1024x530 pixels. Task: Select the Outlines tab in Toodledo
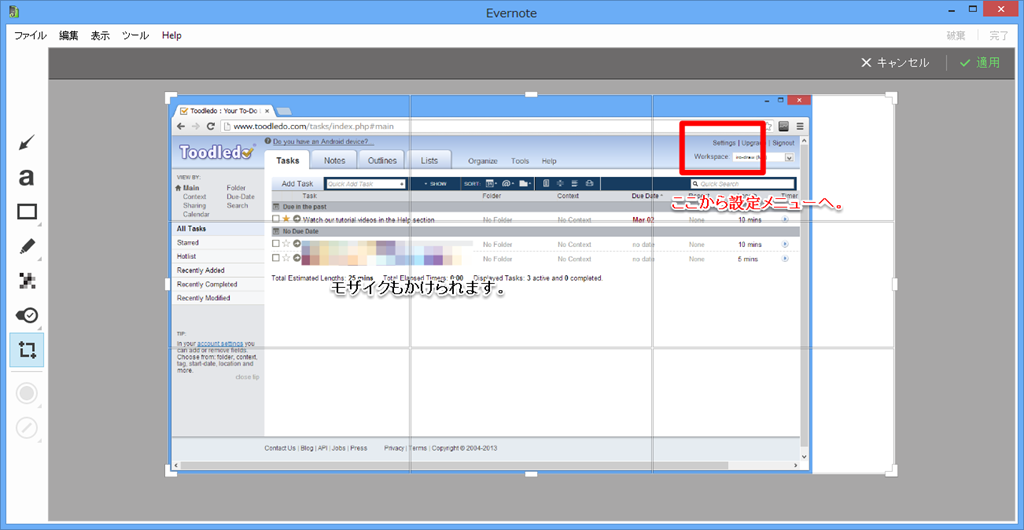[382, 161]
